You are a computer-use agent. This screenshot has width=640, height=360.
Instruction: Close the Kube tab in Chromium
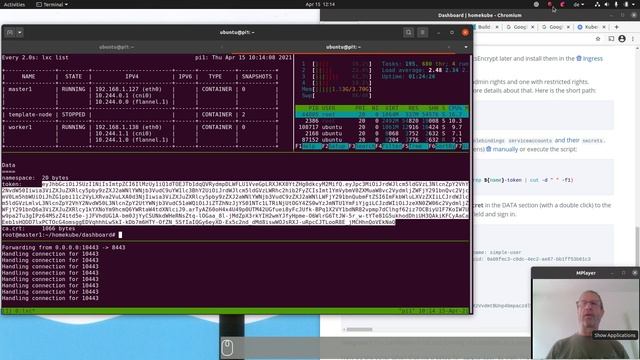(604, 27)
